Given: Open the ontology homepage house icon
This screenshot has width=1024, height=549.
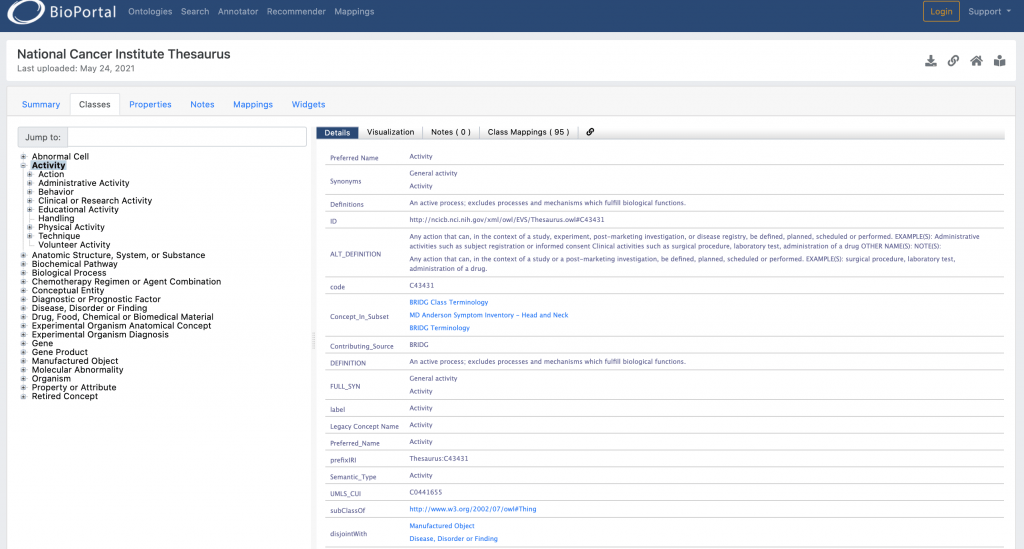Looking at the screenshot, I should (976, 61).
